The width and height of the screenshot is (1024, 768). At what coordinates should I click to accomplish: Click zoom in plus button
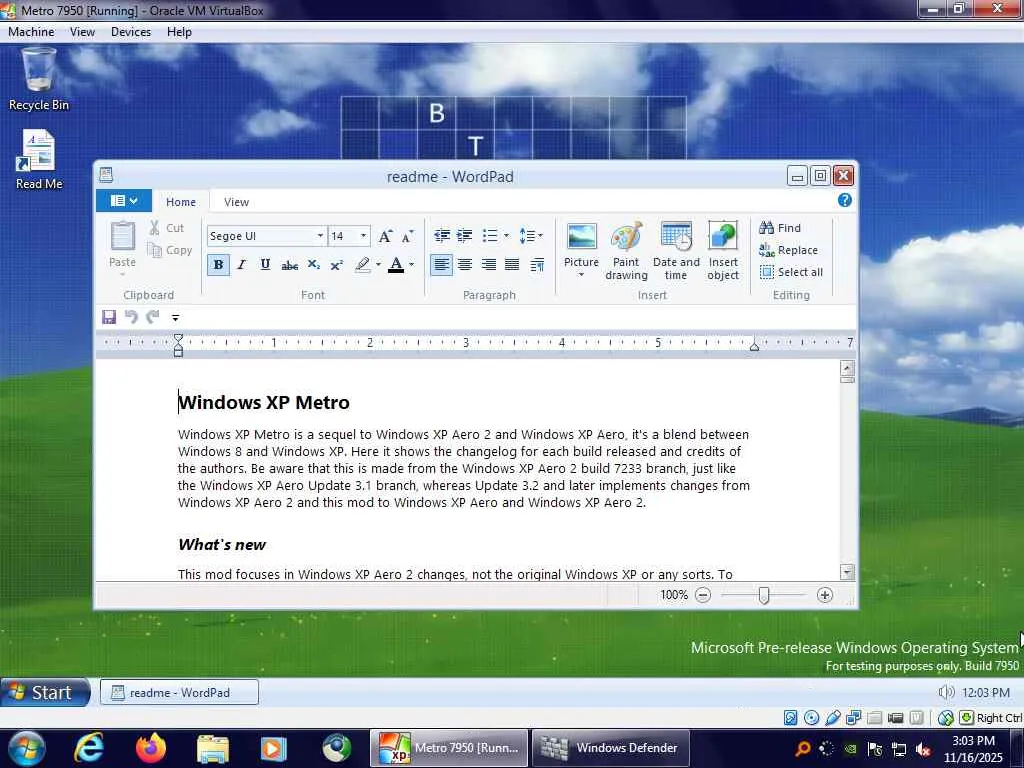[825, 595]
